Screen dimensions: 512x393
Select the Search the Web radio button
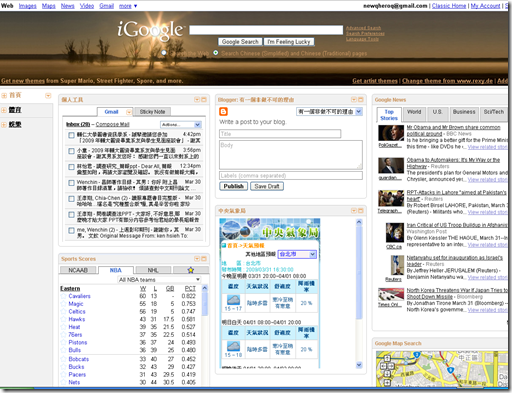[x=164, y=53]
